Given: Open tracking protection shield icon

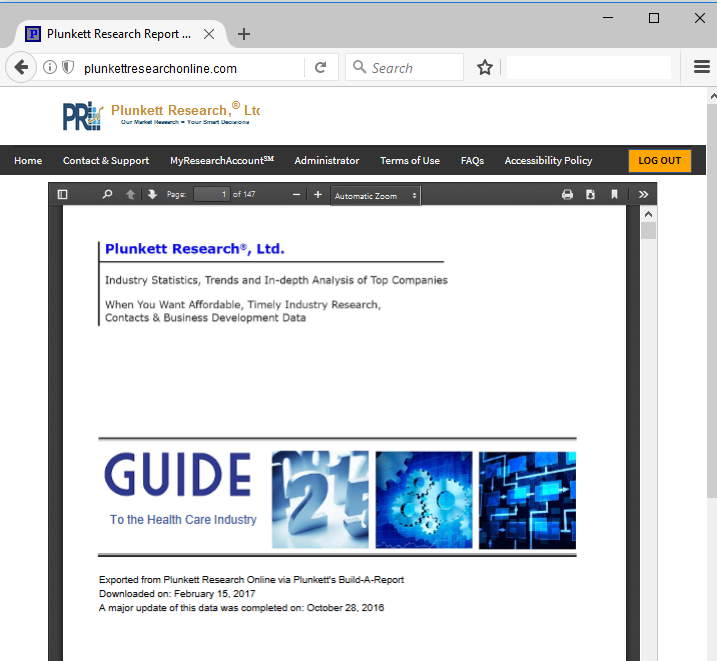Looking at the screenshot, I should pos(68,68).
